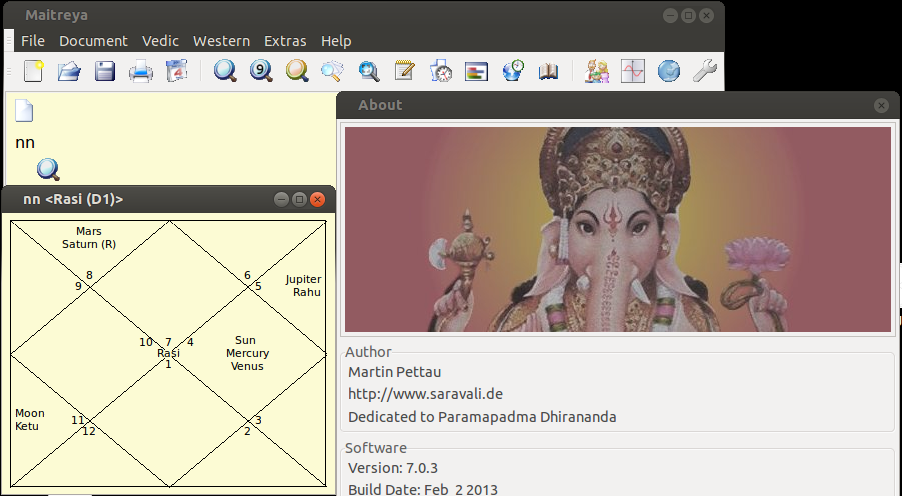Image resolution: width=902 pixels, height=496 pixels.
Task: Maximize the Maitreya main window
Action: pos(689,16)
